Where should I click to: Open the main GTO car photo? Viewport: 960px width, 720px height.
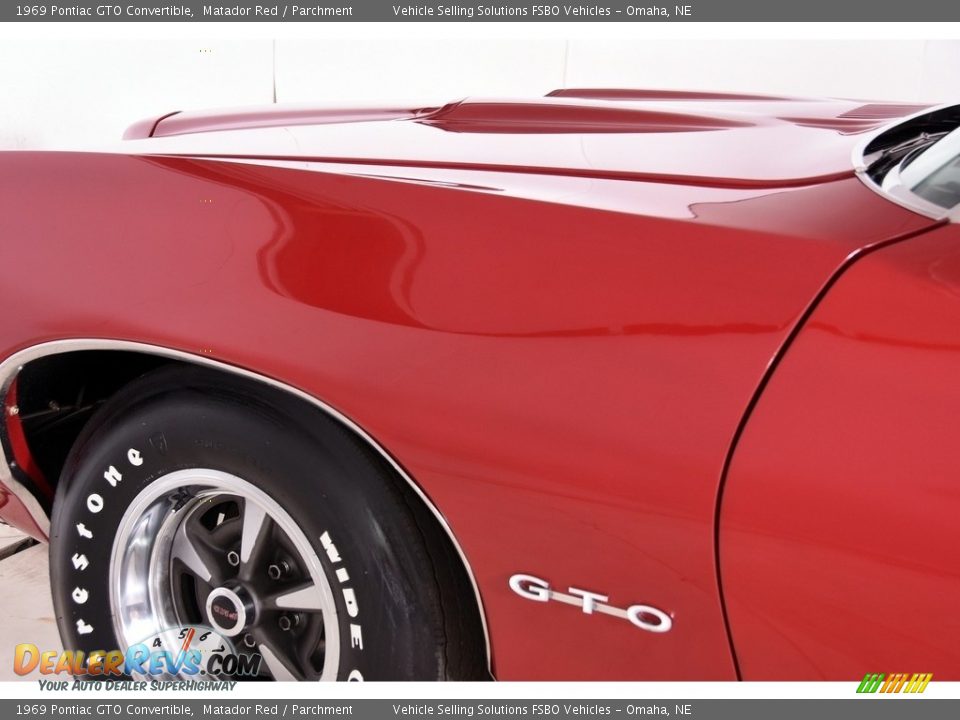pos(480,361)
